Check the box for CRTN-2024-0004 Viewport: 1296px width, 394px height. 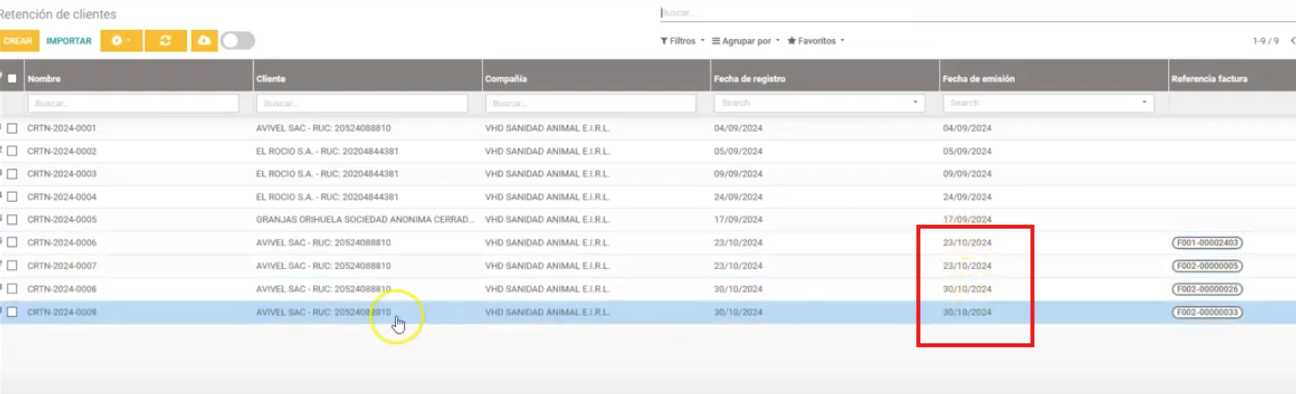click(12, 197)
